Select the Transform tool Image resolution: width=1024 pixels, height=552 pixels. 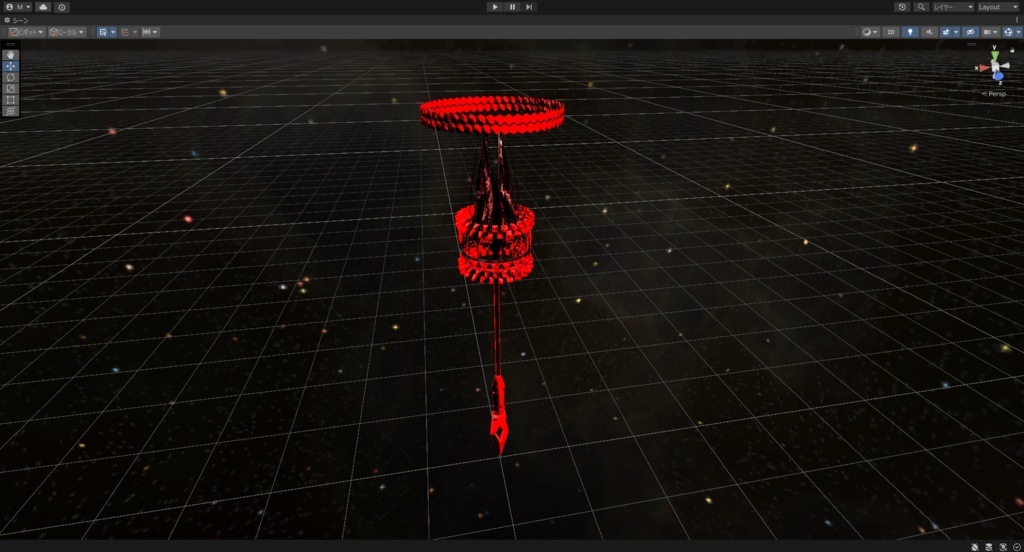(x=10, y=110)
